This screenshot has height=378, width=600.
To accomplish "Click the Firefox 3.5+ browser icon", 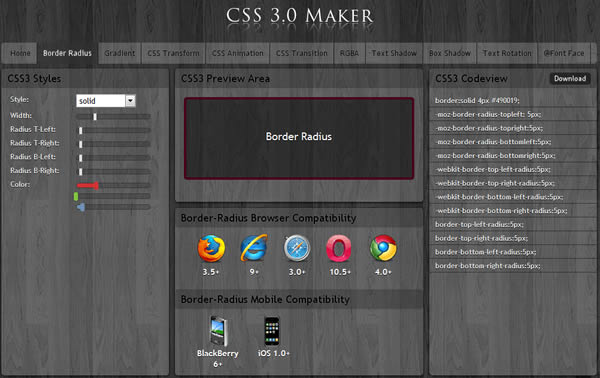I will pyautogui.click(x=211, y=249).
